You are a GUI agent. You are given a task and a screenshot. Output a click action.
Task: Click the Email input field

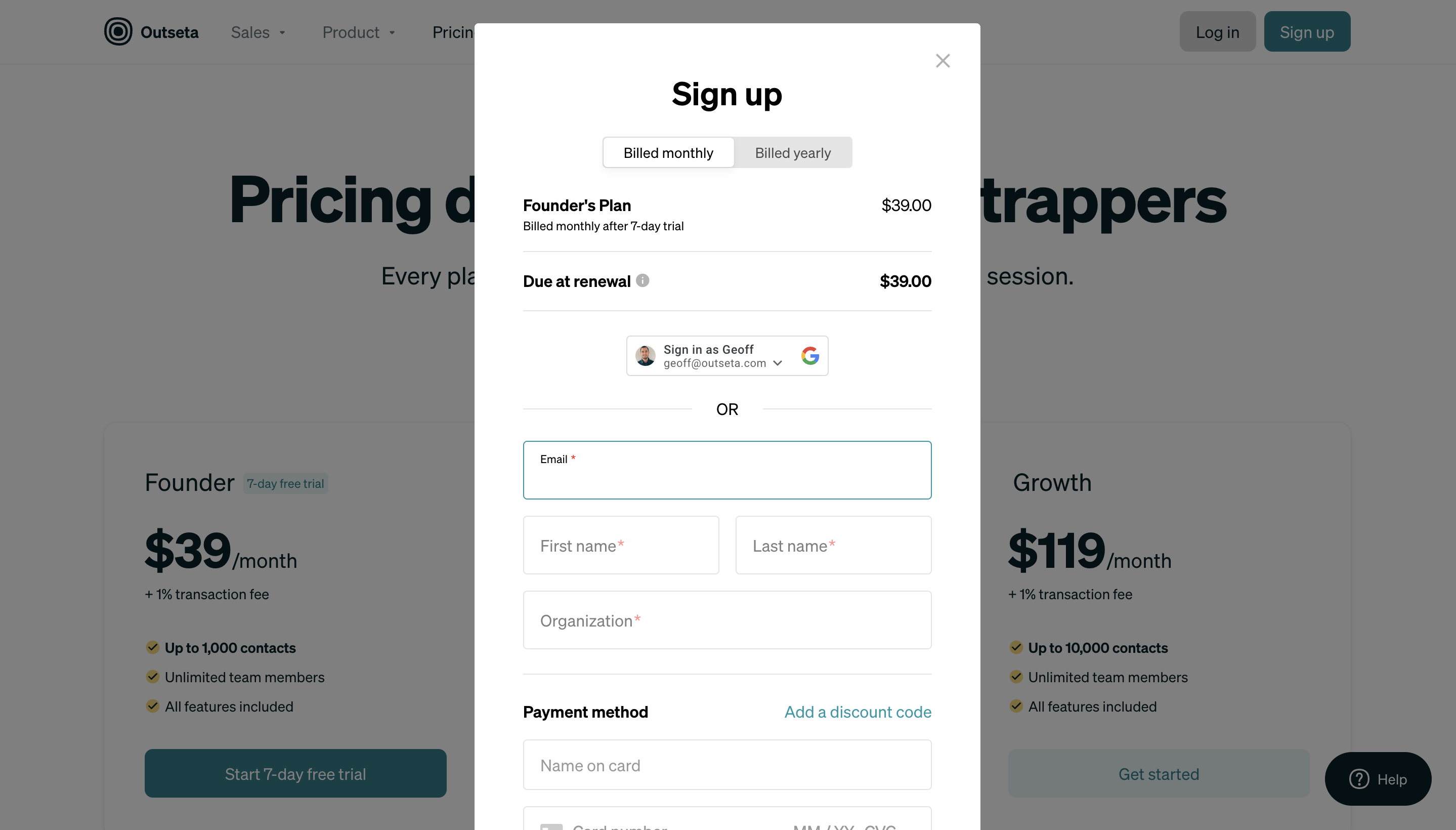coord(727,470)
